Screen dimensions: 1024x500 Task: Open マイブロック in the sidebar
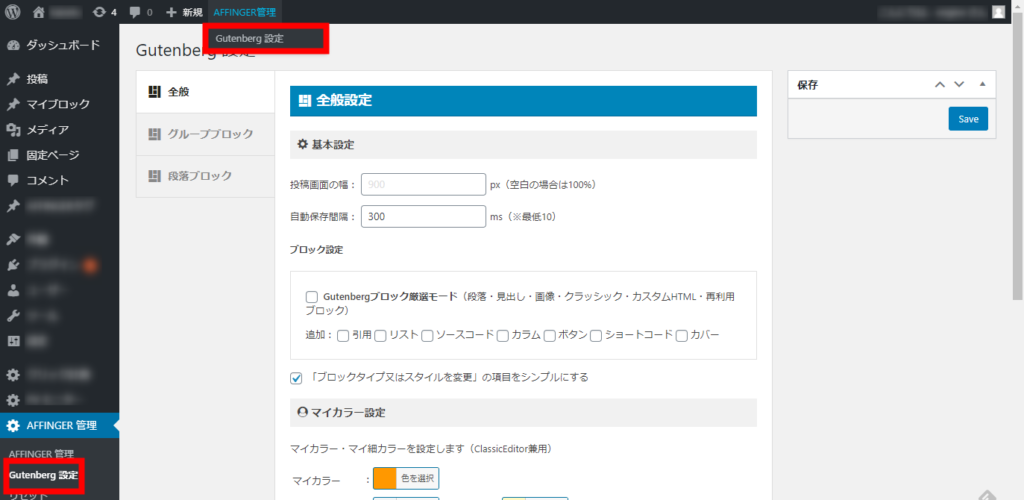coord(59,104)
